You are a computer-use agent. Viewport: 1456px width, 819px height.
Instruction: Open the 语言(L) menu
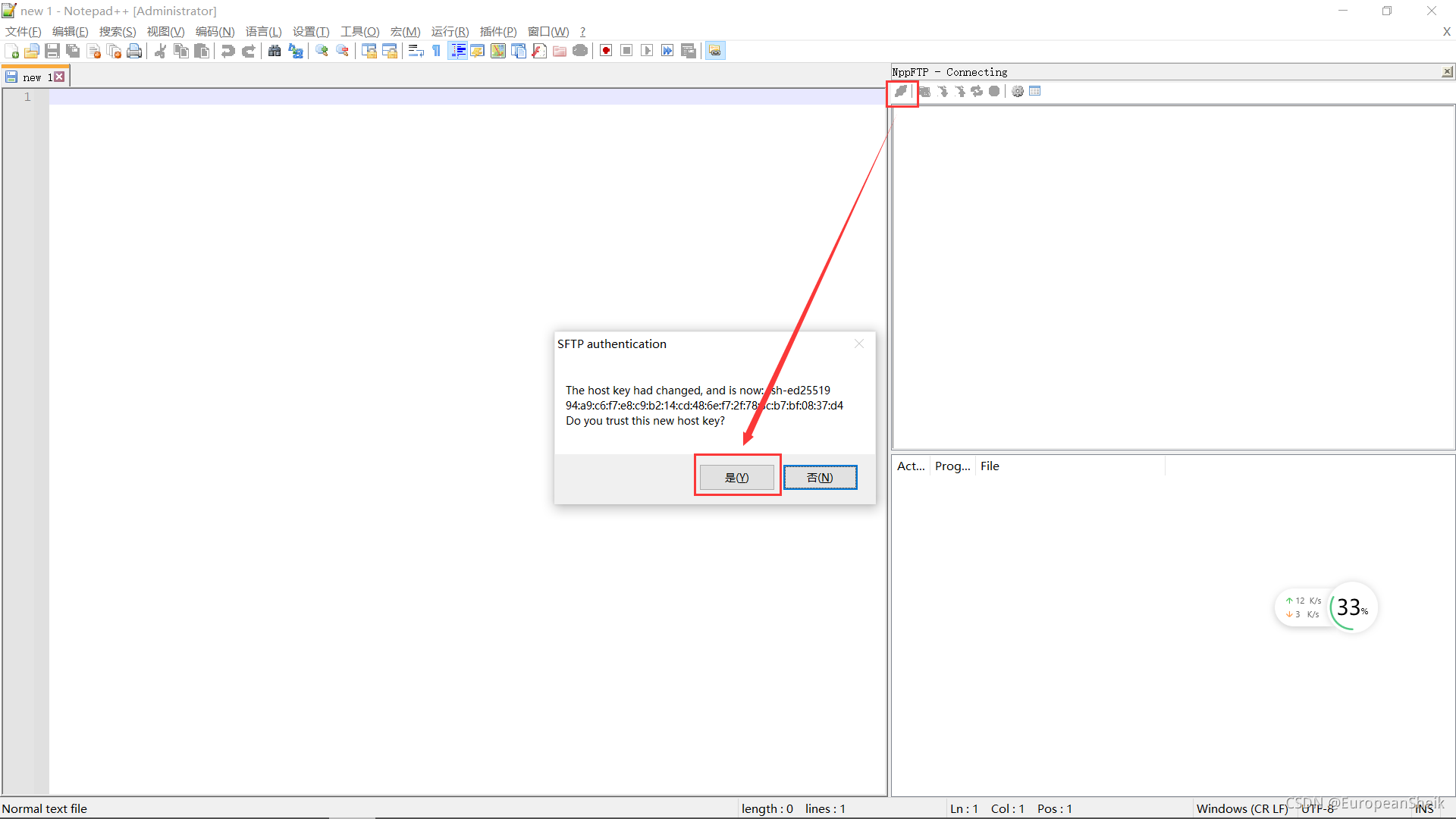(264, 31)
